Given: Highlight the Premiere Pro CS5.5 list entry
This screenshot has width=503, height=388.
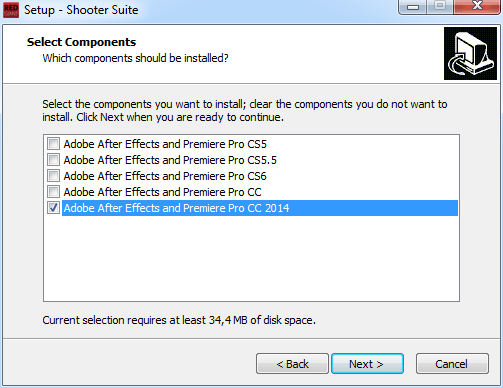Looking at the screenshot, I should [x=170, y=160].
